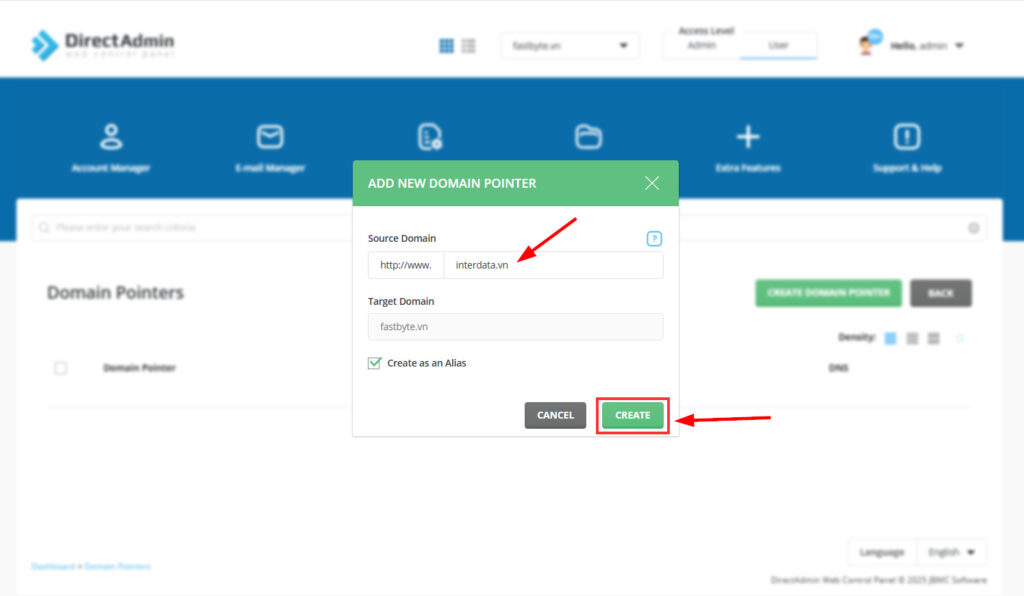The width and height of the screenshot is (1024, 596).
Task: Click the search criteria input field
Action: point(509,228)
